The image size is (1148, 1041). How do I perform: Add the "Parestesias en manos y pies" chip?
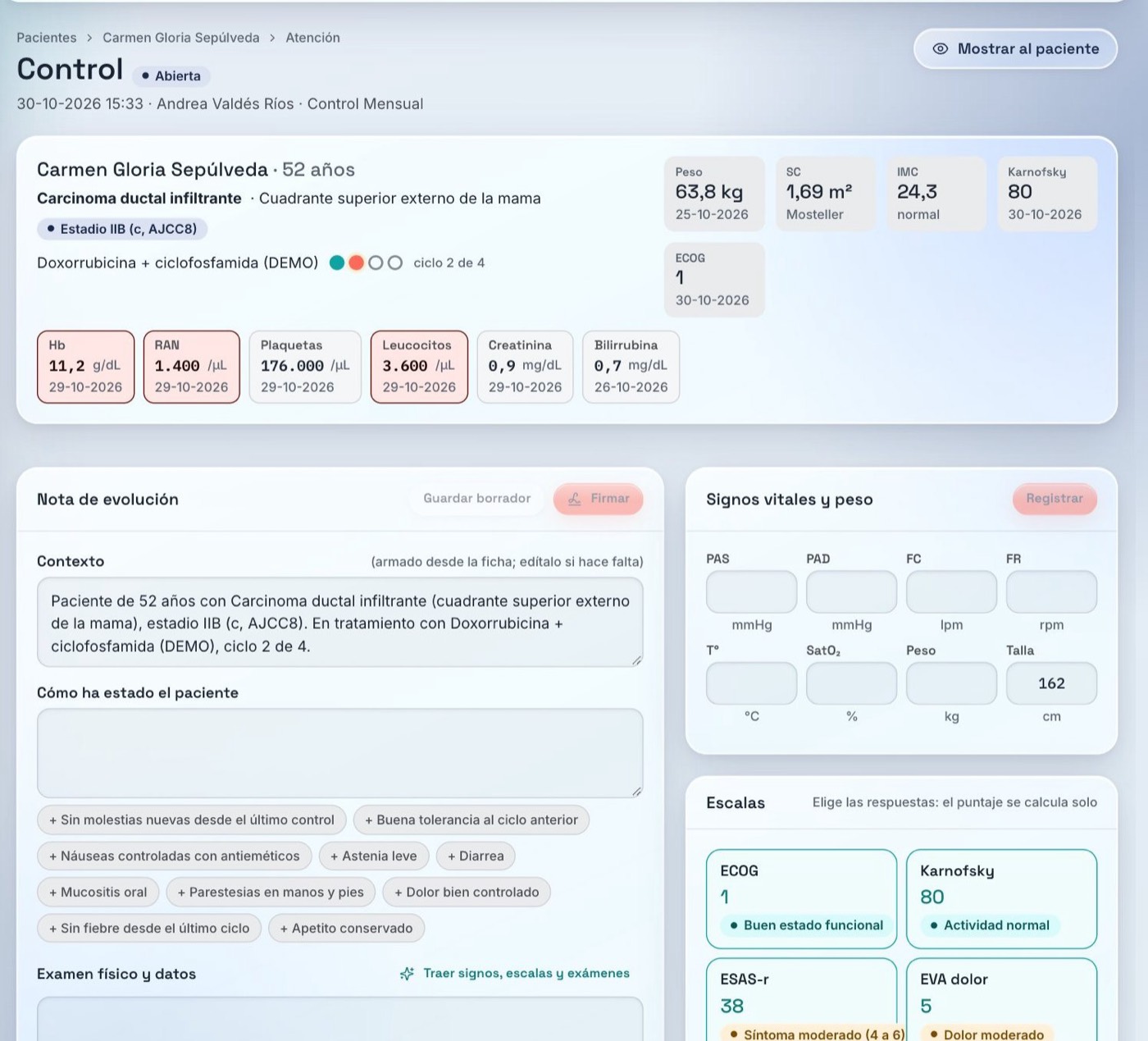271,893
